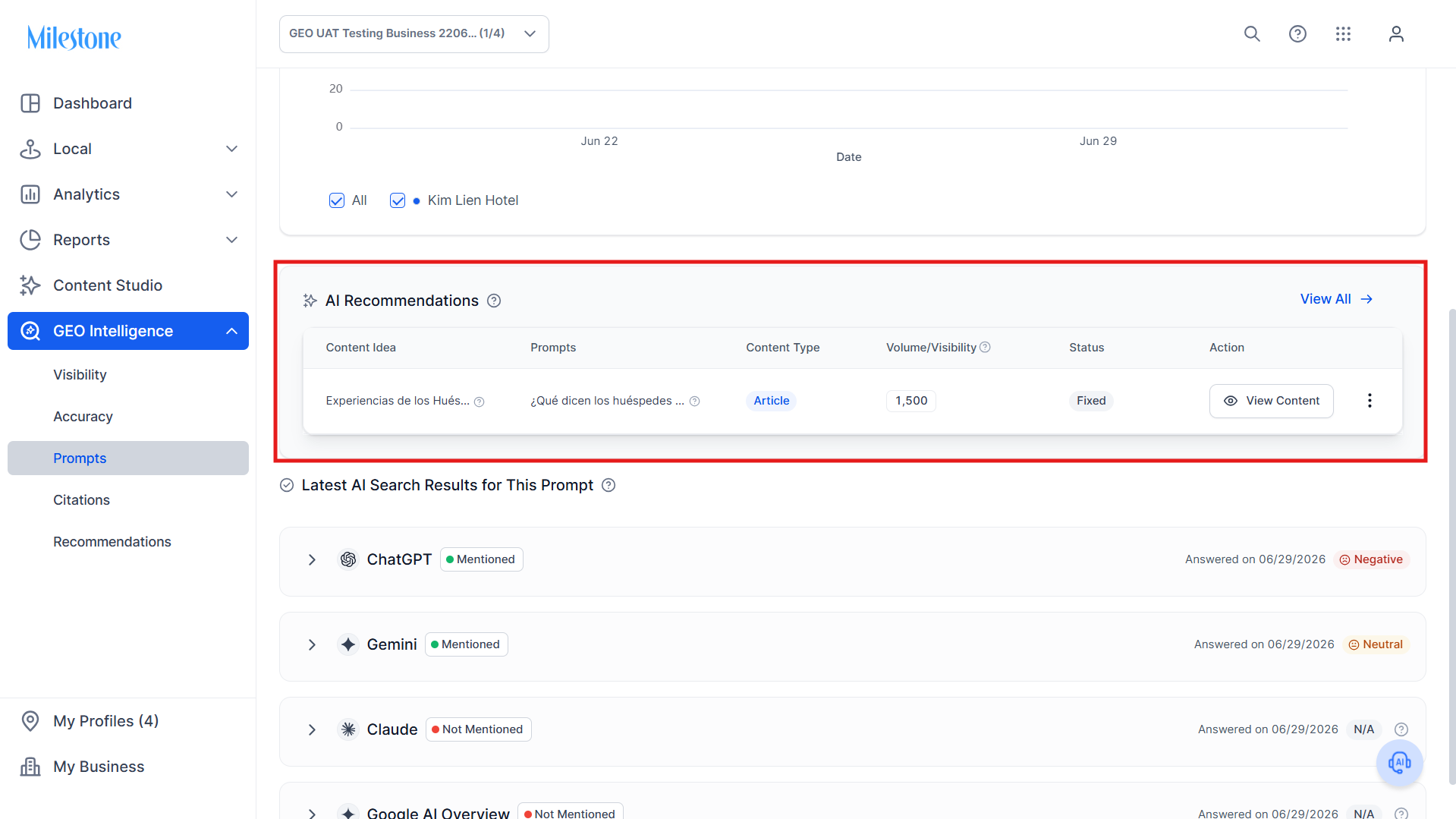Click the Volume/Visibility info icon
Image resolution: width=1456 pixels, height=819 pixels.
985,347
